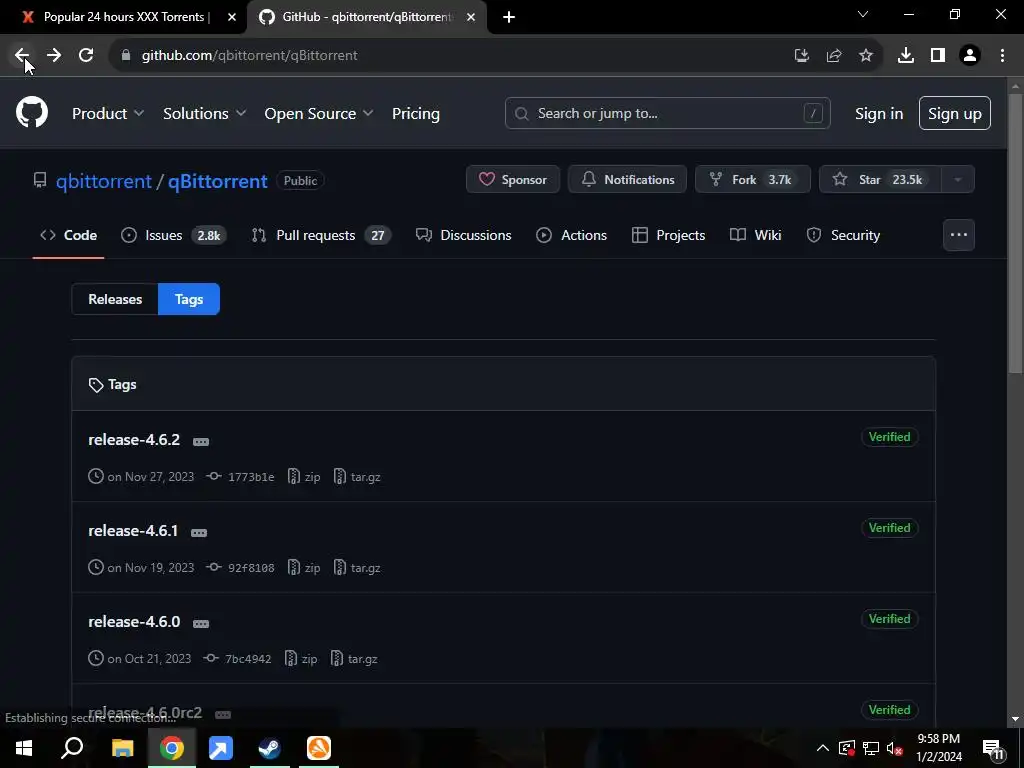Click Verified badge for release-4.6.2
Viewport: 1024px width, 768px height.
(889, 437)
